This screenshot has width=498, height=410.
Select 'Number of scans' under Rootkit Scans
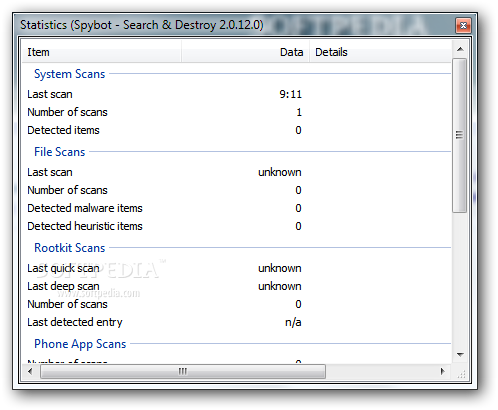236,304
